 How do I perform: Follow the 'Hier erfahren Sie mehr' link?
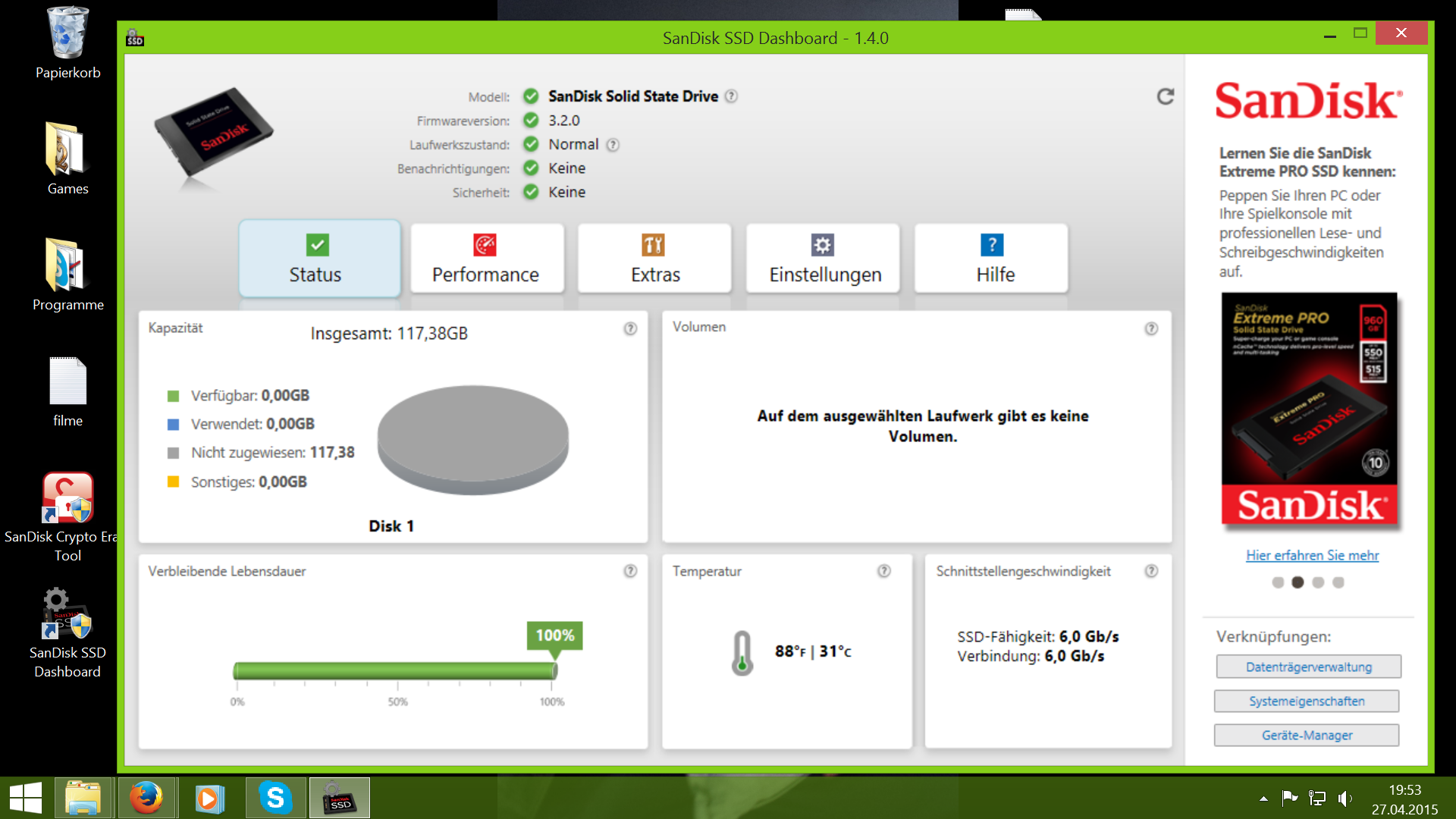click(1312, 556)
